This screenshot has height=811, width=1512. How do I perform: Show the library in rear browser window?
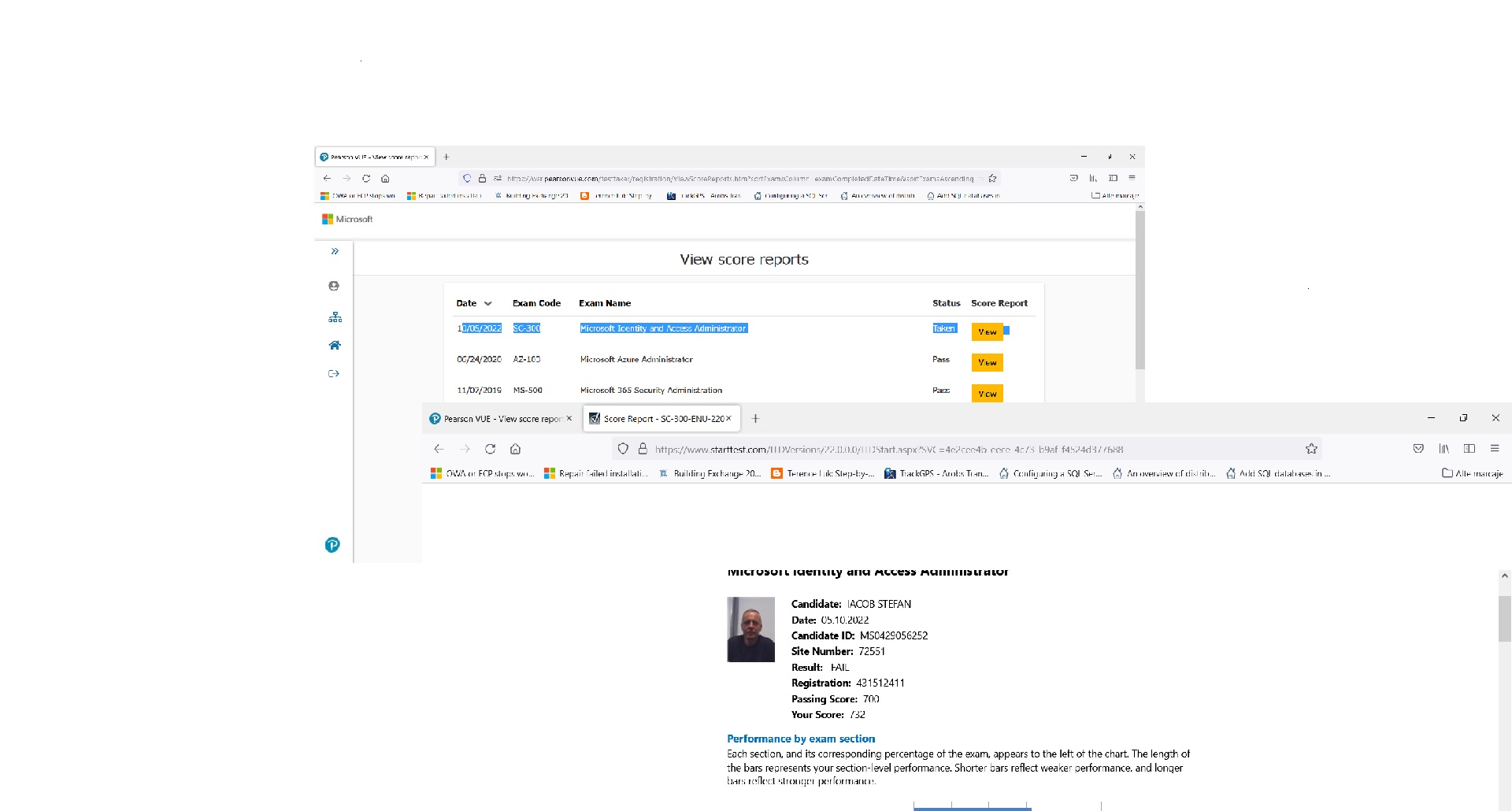click(1093, 178)
